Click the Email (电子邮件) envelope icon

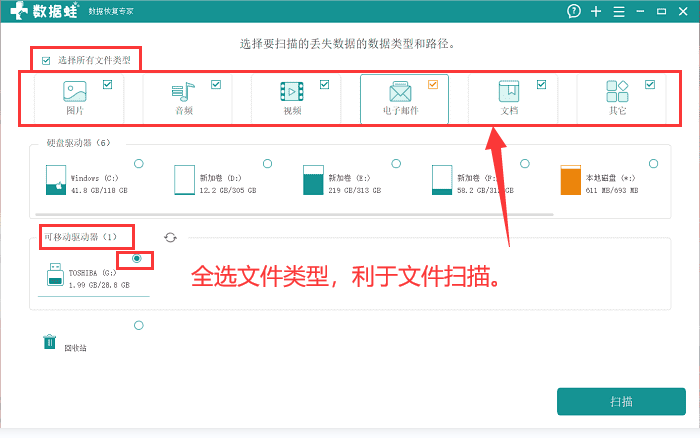coord(401,93)
